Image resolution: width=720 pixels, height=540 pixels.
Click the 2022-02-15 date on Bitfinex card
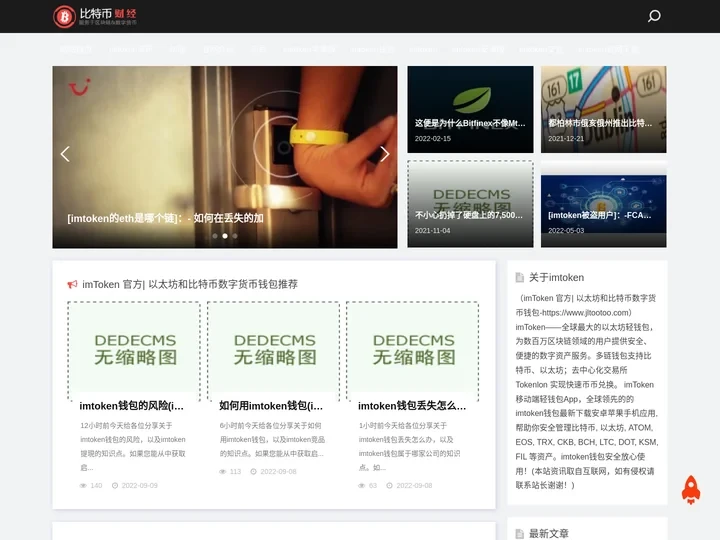[x=433, y=139]
